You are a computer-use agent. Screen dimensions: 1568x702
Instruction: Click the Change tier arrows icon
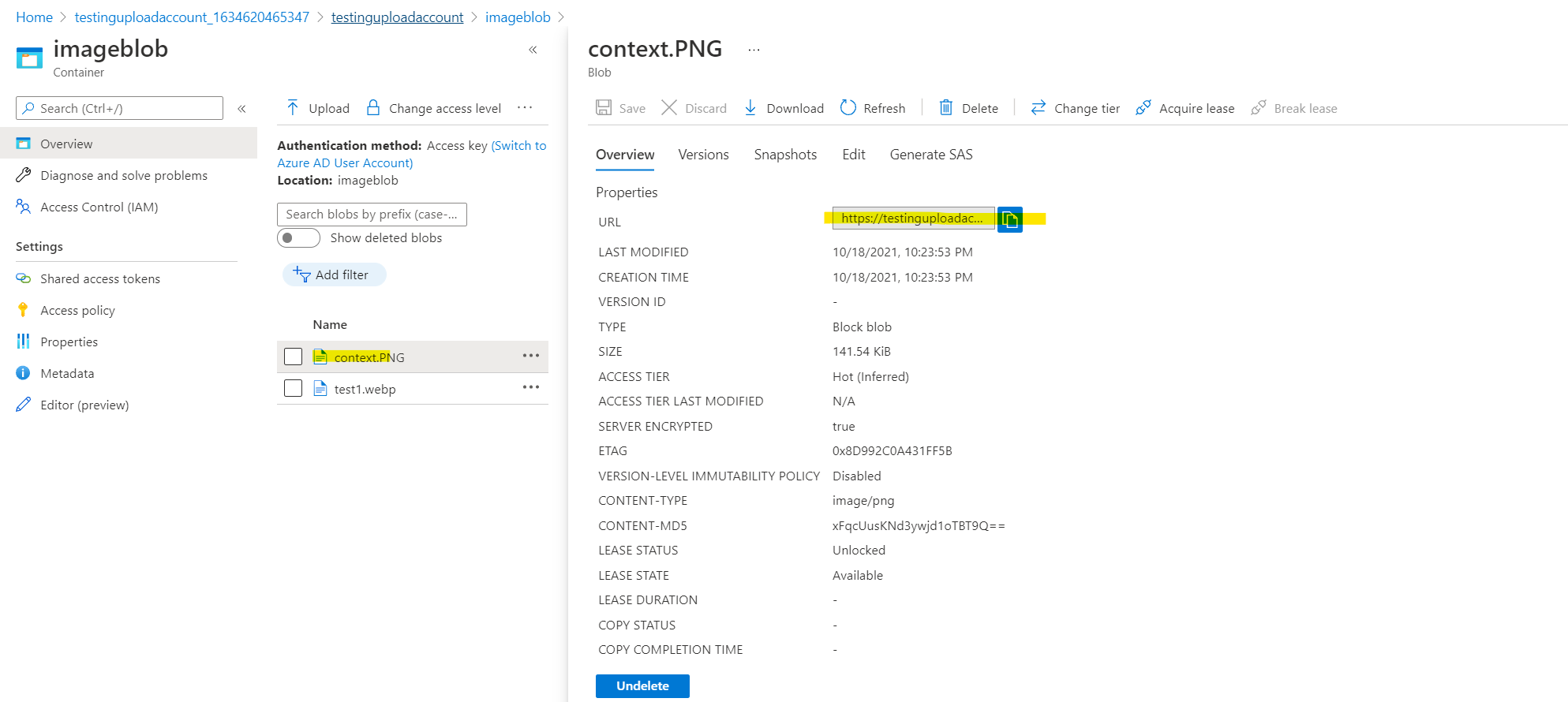[x=1038, y=107]
